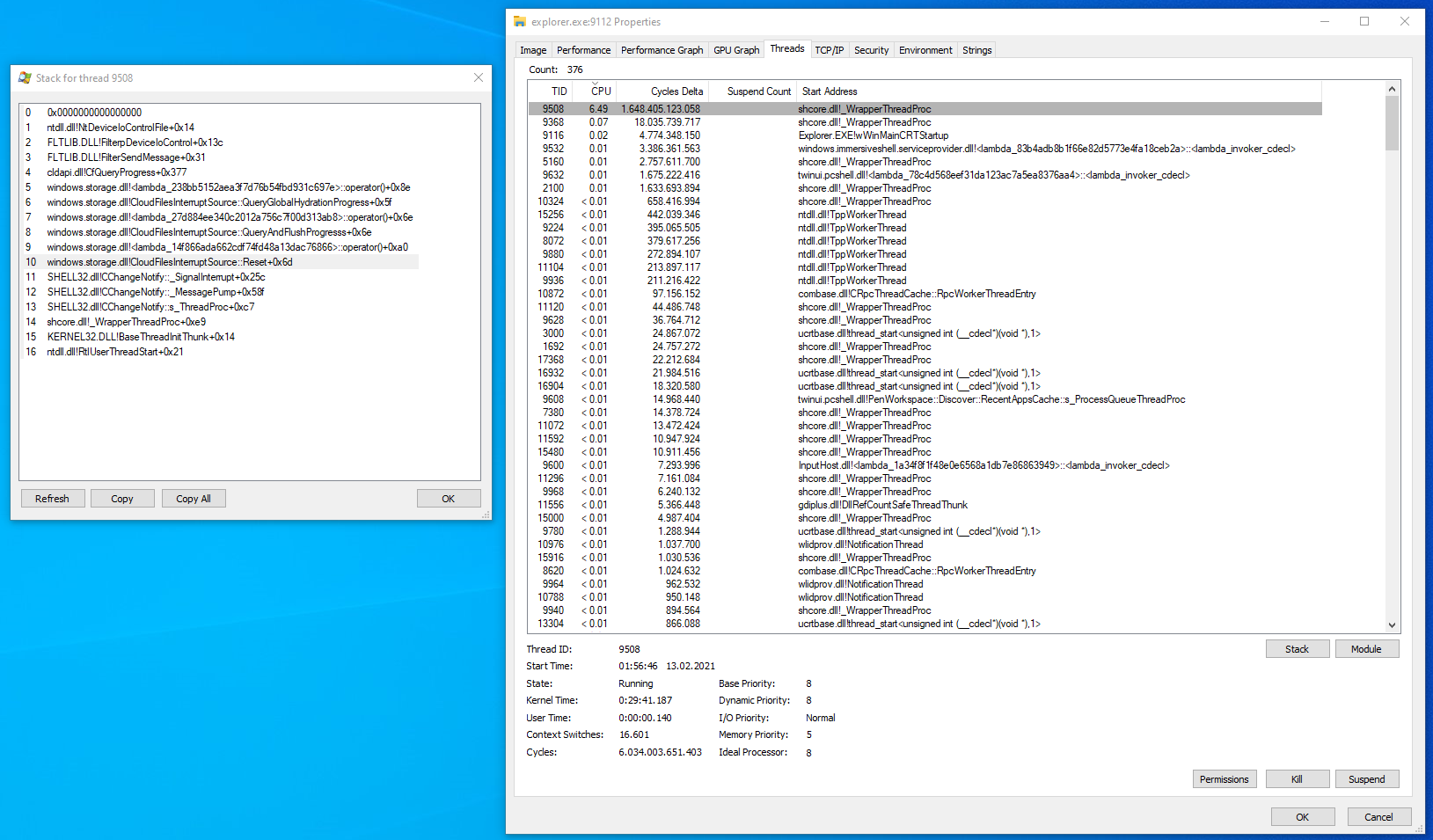Select the thread row with TID 9368
The height and width of the screenshot is (840, 1433).
coord(925,122)
